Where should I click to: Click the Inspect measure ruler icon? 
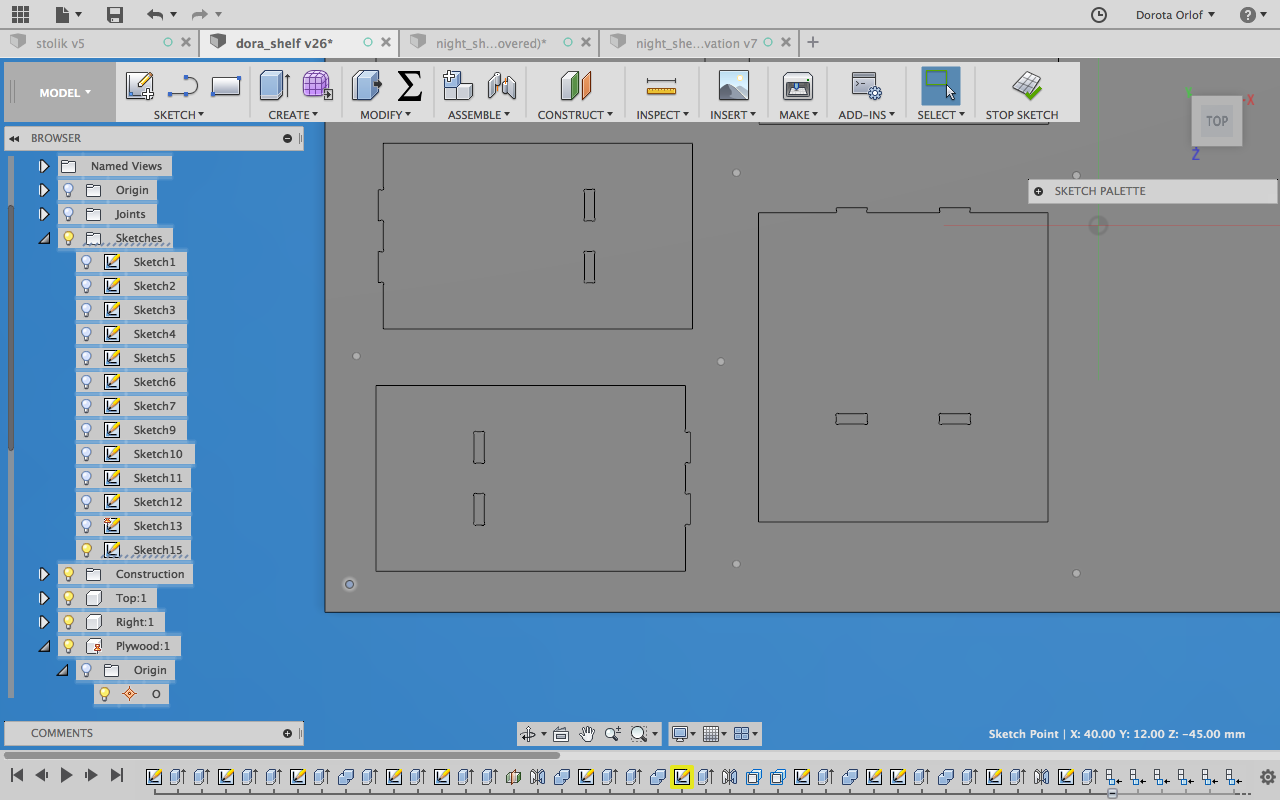coord(661,86)
